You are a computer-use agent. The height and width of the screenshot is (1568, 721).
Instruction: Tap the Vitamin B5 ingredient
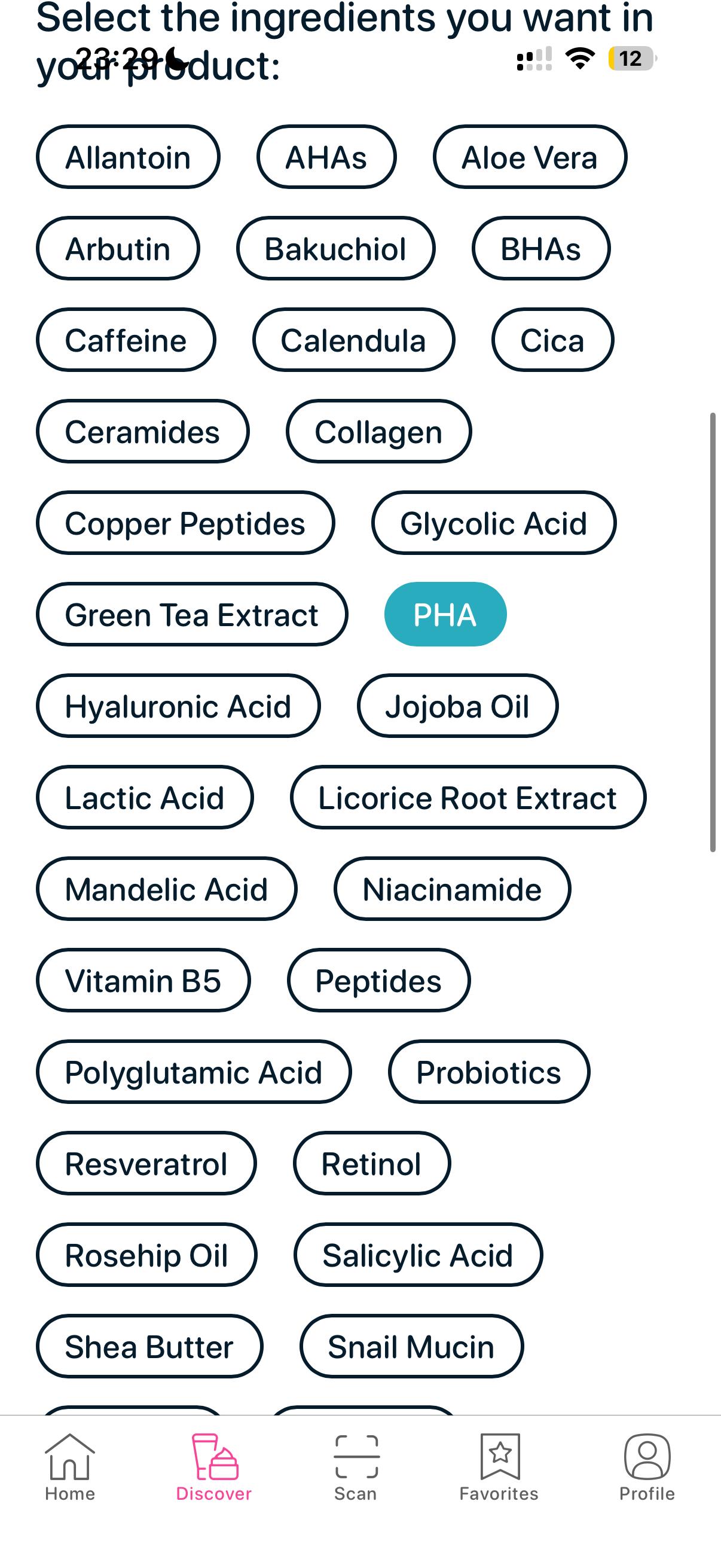point(143,980)
